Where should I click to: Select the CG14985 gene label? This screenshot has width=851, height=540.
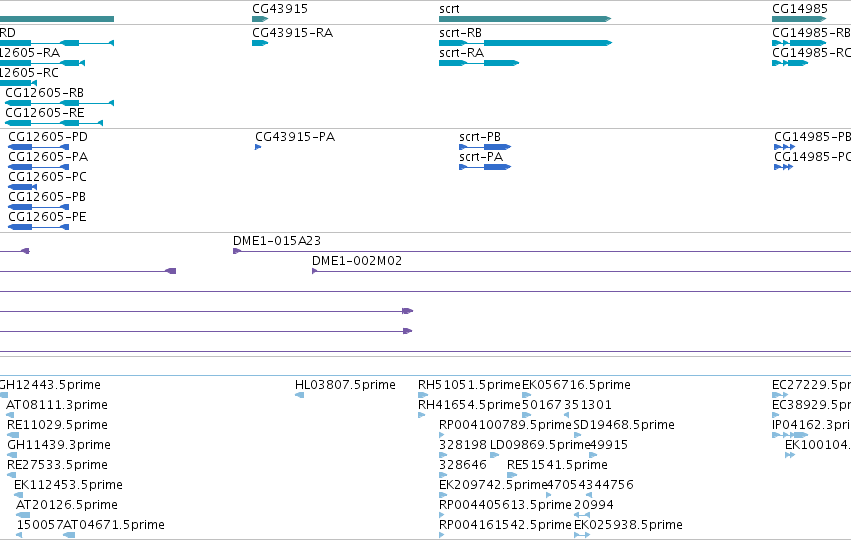point(799,9)
